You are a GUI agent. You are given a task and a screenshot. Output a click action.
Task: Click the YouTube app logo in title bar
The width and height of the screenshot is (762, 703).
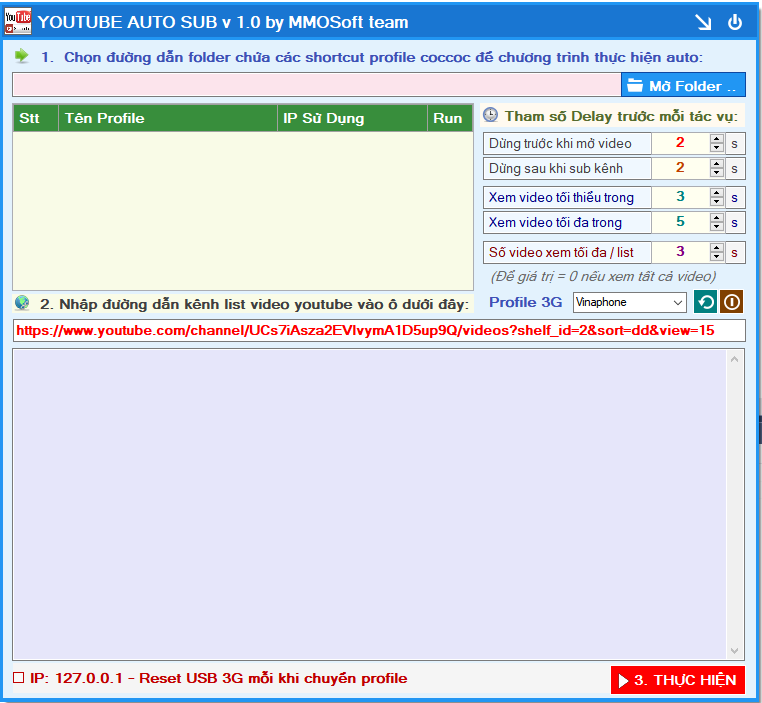click(18, 21)
